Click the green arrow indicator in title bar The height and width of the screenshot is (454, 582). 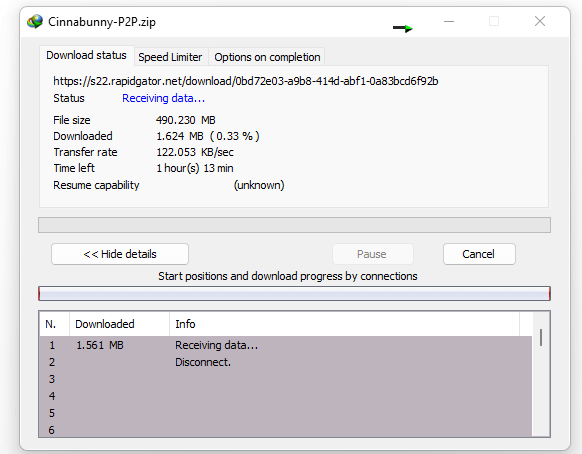pyautogui.click(x=403, y=28)
